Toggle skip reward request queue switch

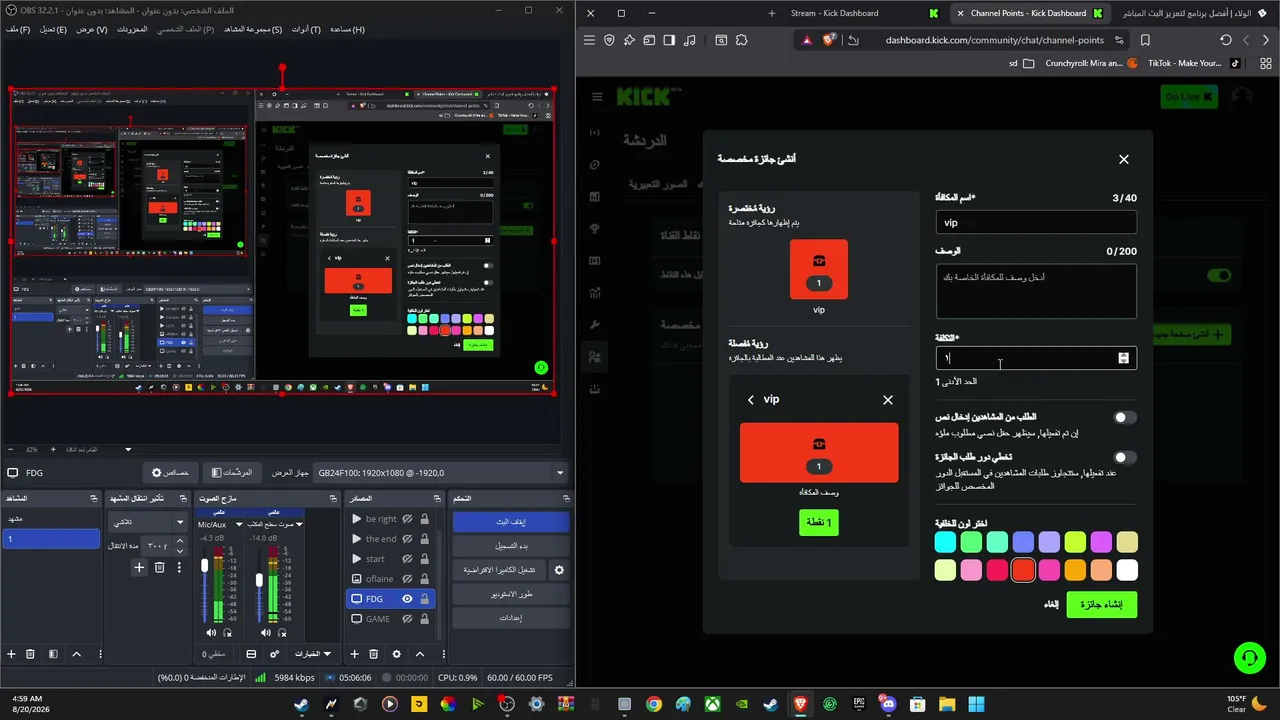pyautogui.click(x=1125, y=458)
